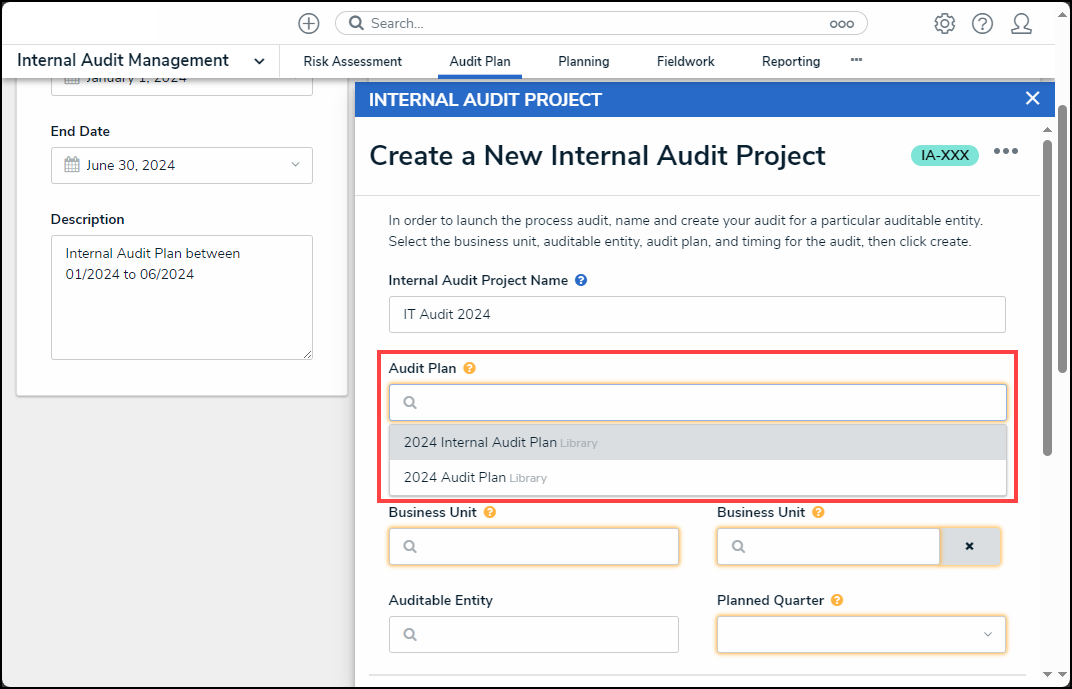This screenshot has width=1072, height=689.
Task: Open the End Date picker dropdown
Action: tap(295, 165)
